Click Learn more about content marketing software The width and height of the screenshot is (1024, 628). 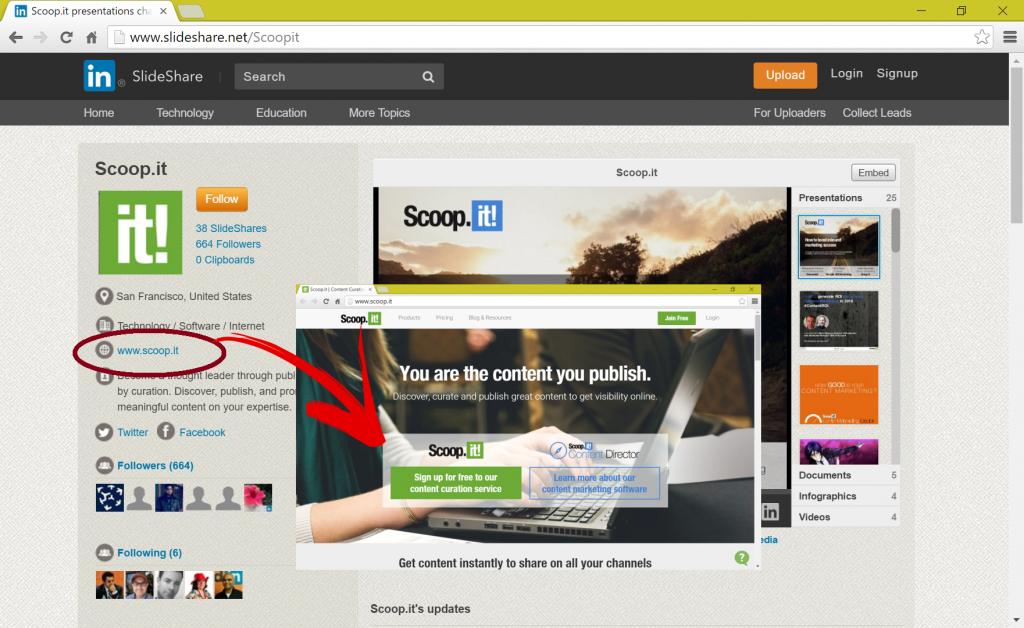(x=594, y=483)
